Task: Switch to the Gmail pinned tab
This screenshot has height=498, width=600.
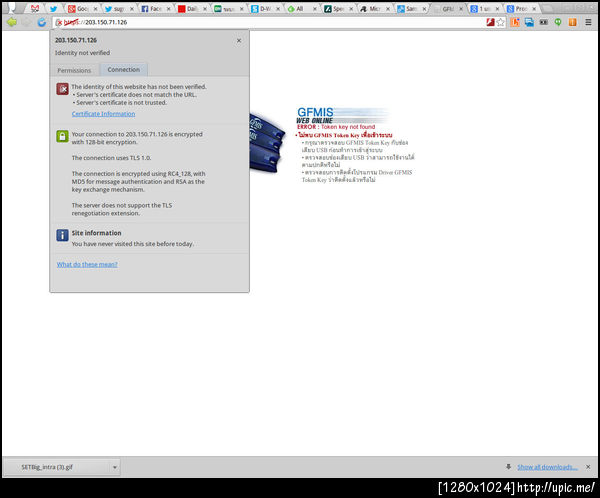Action: (x=35, y=8)
